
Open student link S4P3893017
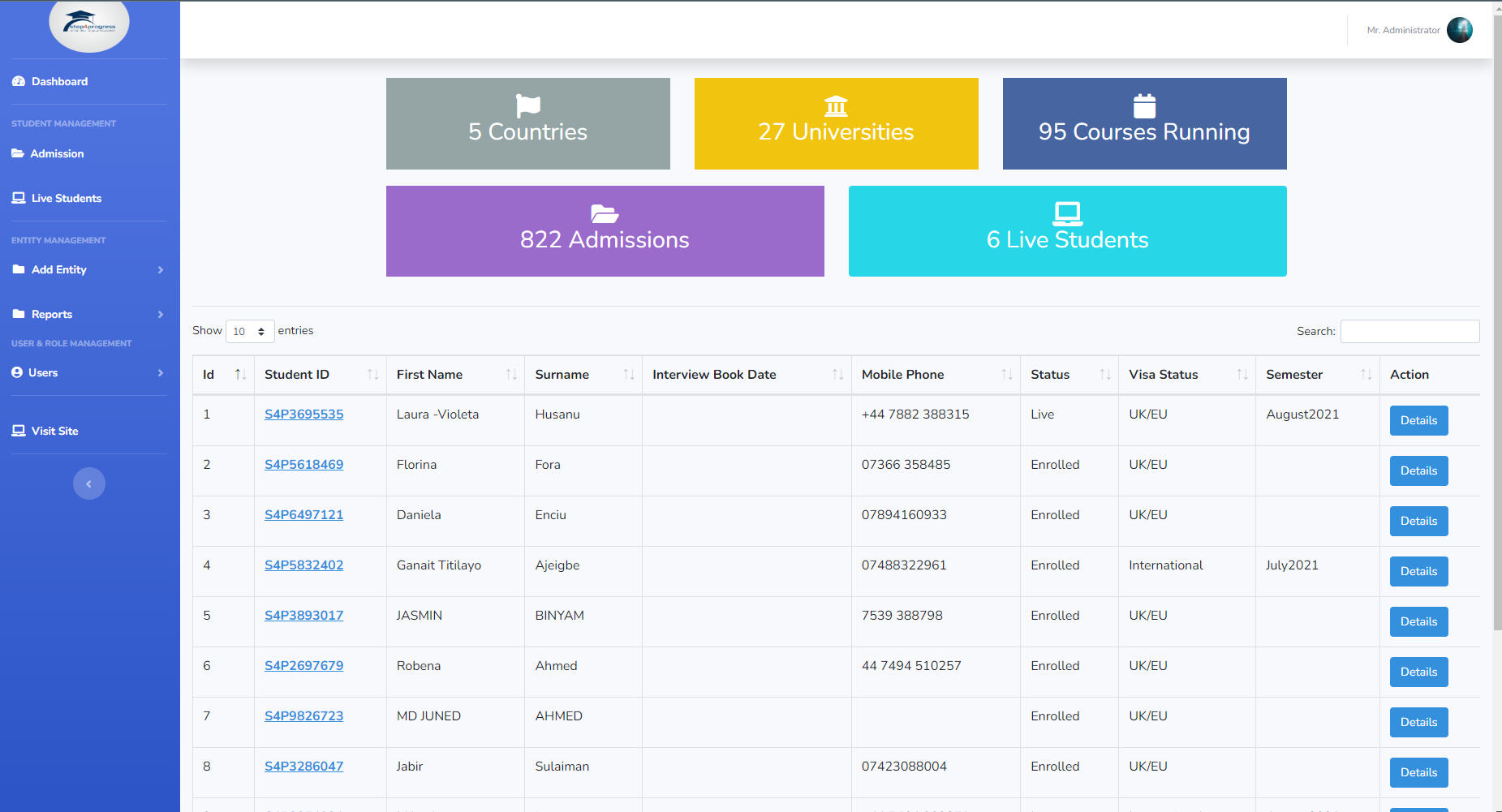[x=303, y=615]
